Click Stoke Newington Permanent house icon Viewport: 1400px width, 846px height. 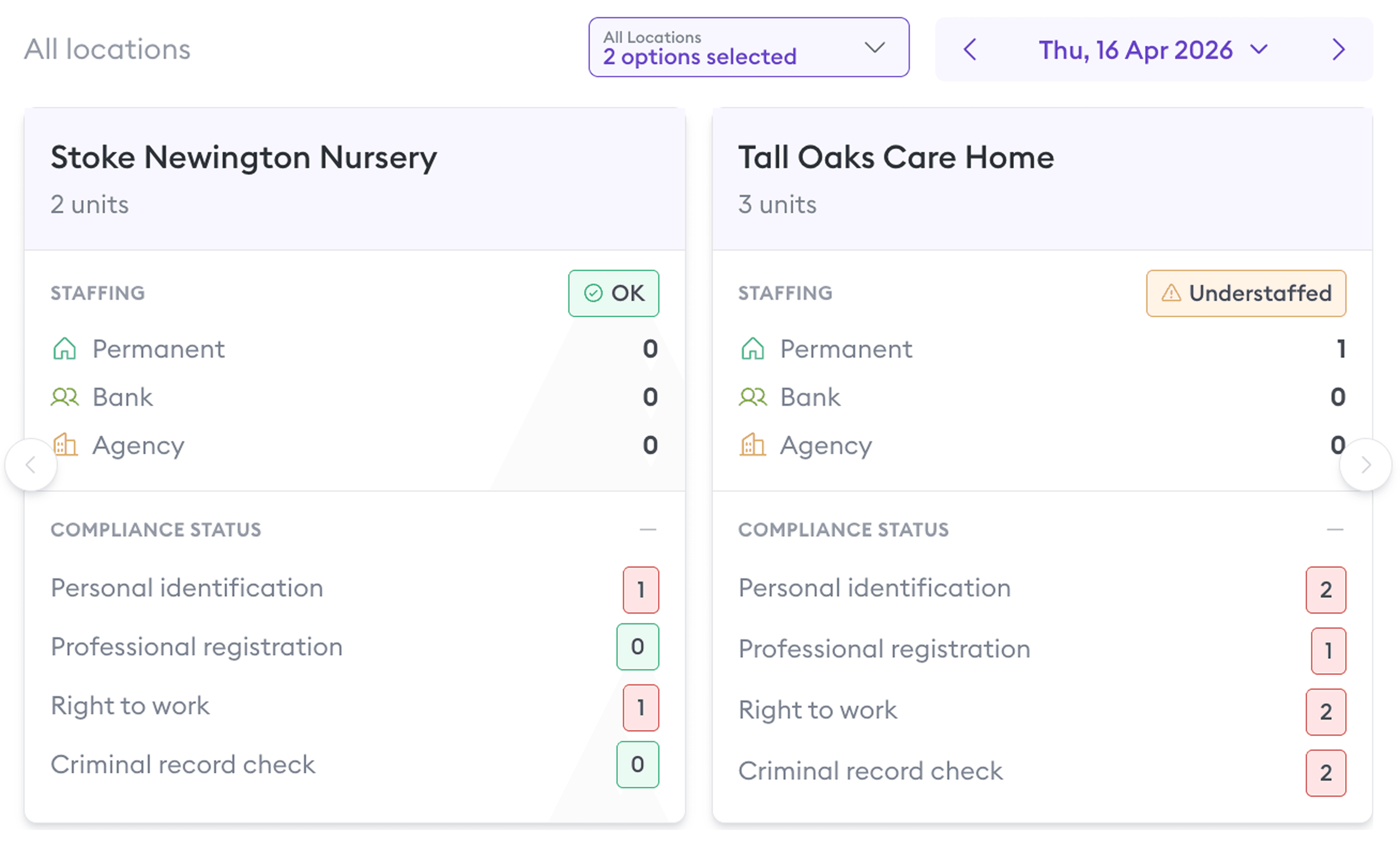(x=65, y=349)
